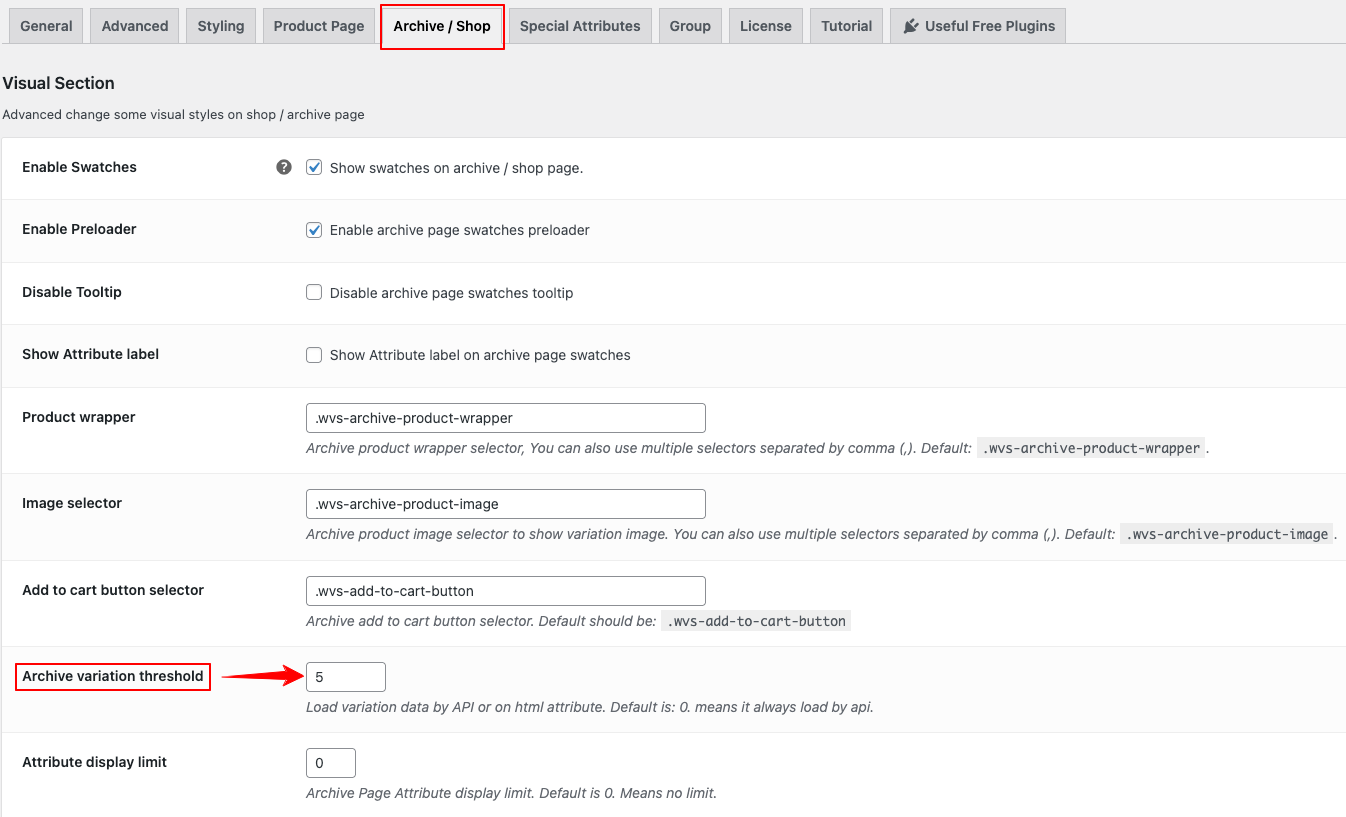Open the Useful Free Plugins tab

tap(977, 25)
